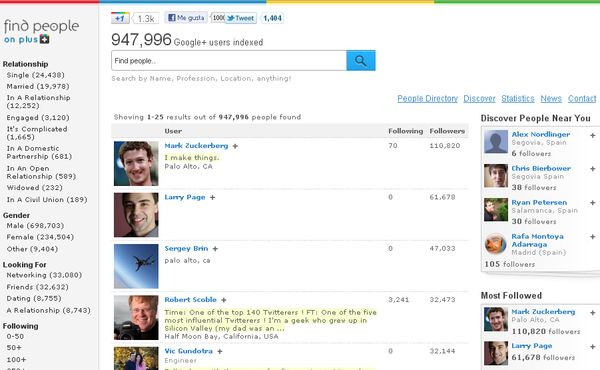
Task: Open Chris Bierbower's name link
Action: coord(541,169)
